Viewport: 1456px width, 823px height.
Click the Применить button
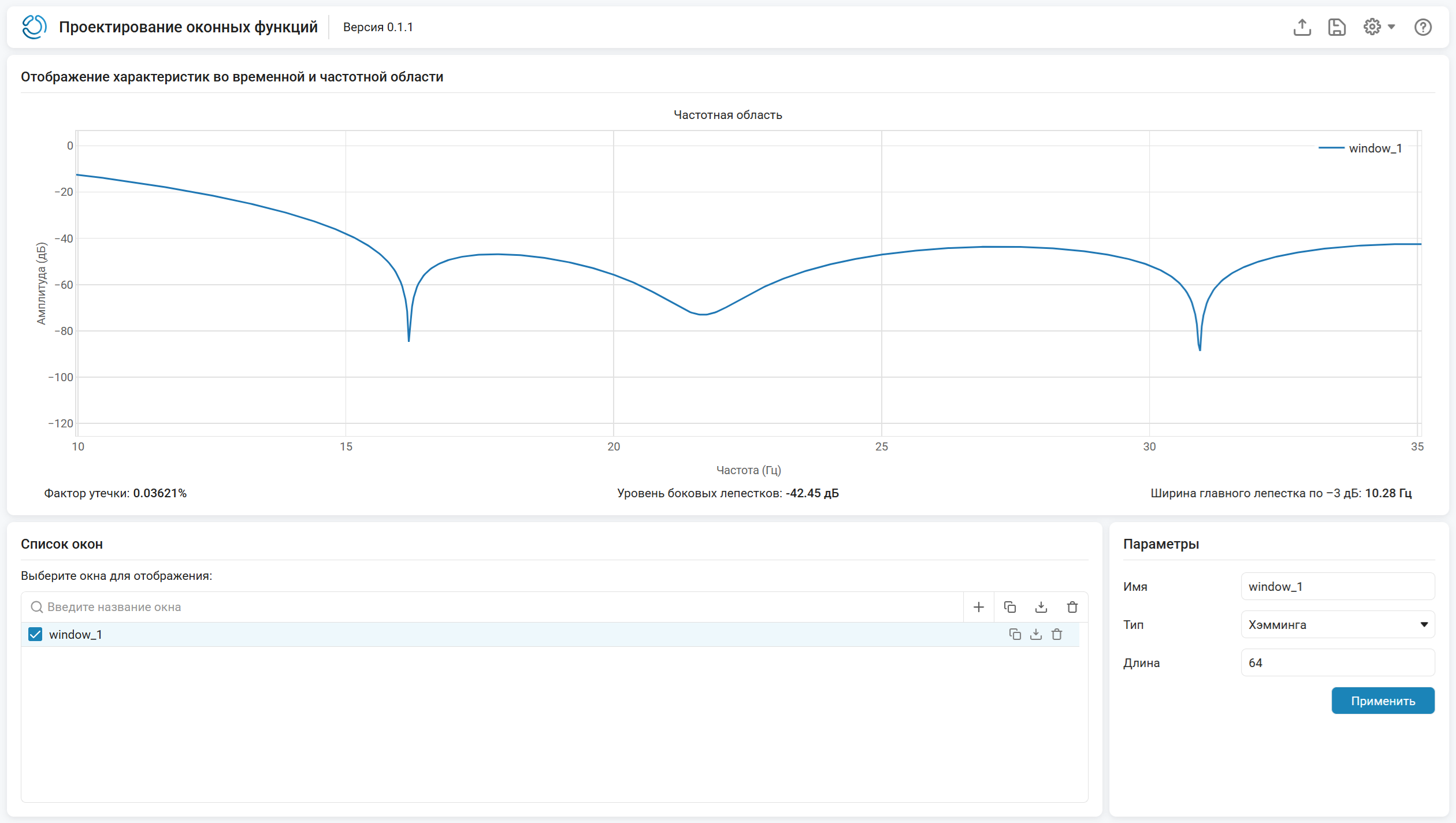[1383, 701]
